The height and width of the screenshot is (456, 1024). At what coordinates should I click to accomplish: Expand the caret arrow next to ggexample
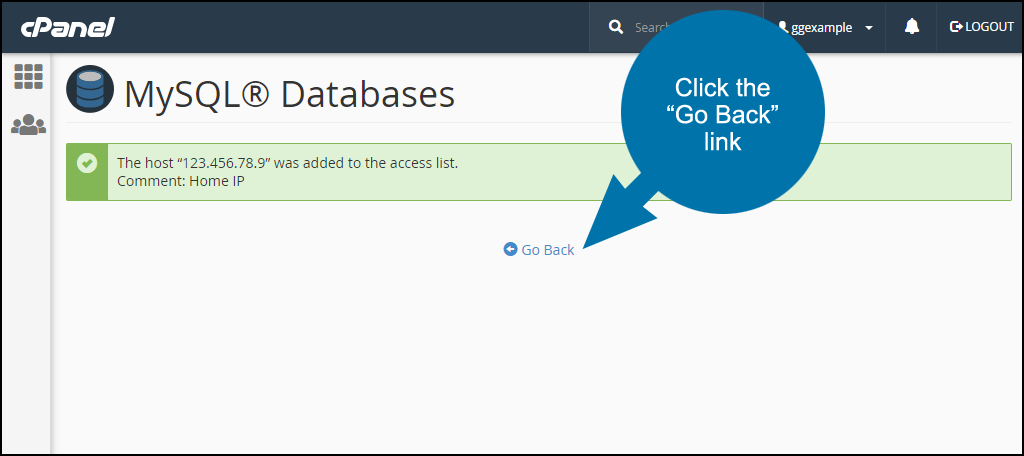point(869,28)
